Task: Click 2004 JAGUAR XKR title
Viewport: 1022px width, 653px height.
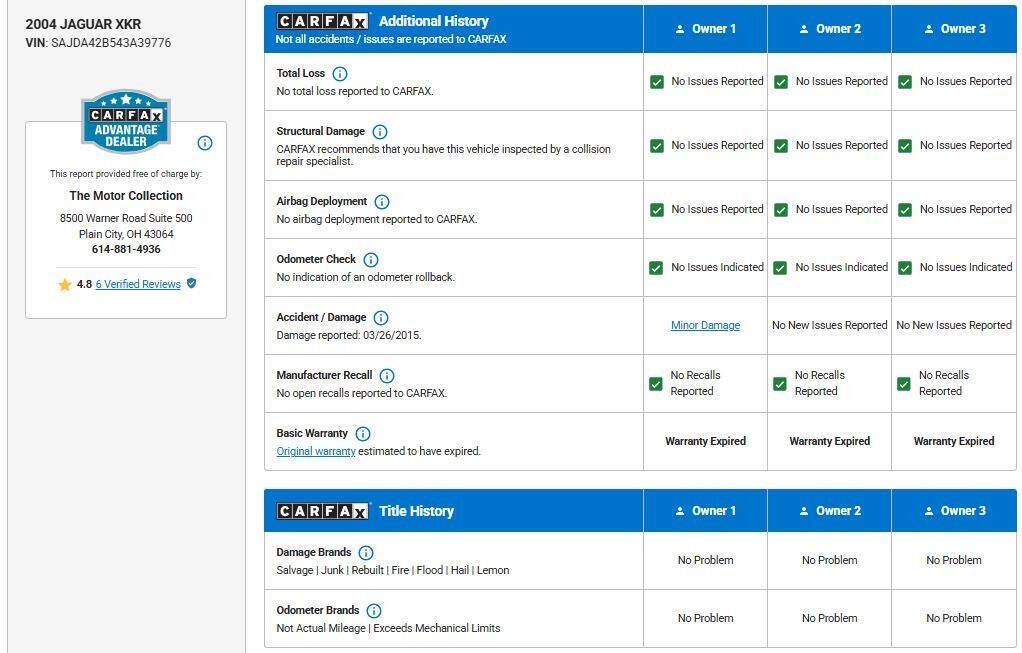Action: click(x=83, y=24)
